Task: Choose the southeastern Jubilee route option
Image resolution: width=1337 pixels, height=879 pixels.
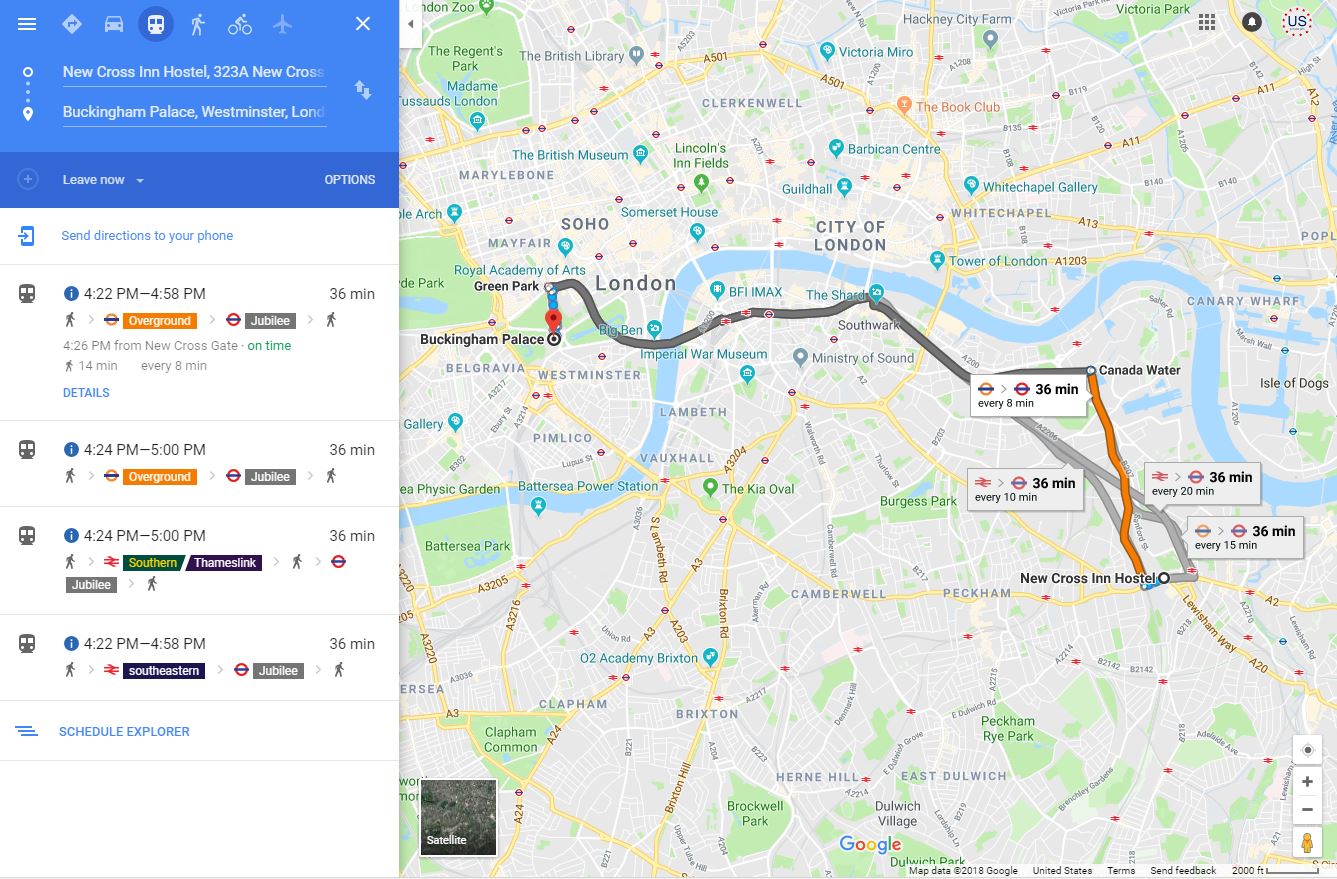Action: point(199,657)
